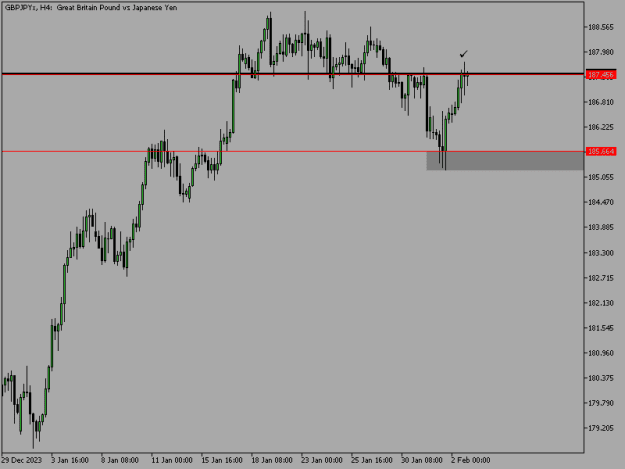Click the 182.715 price scale label
625x469 pixels.
pos(601,278)
